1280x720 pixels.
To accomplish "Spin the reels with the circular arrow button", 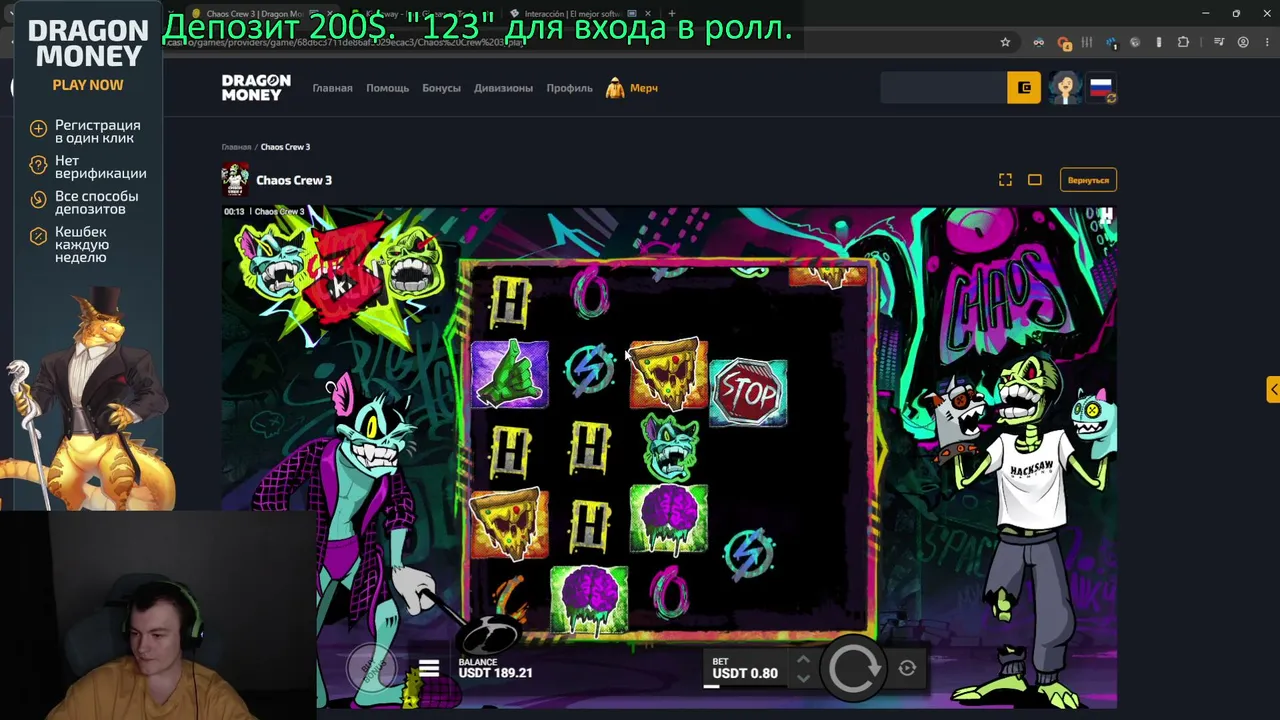I will 853,668.
